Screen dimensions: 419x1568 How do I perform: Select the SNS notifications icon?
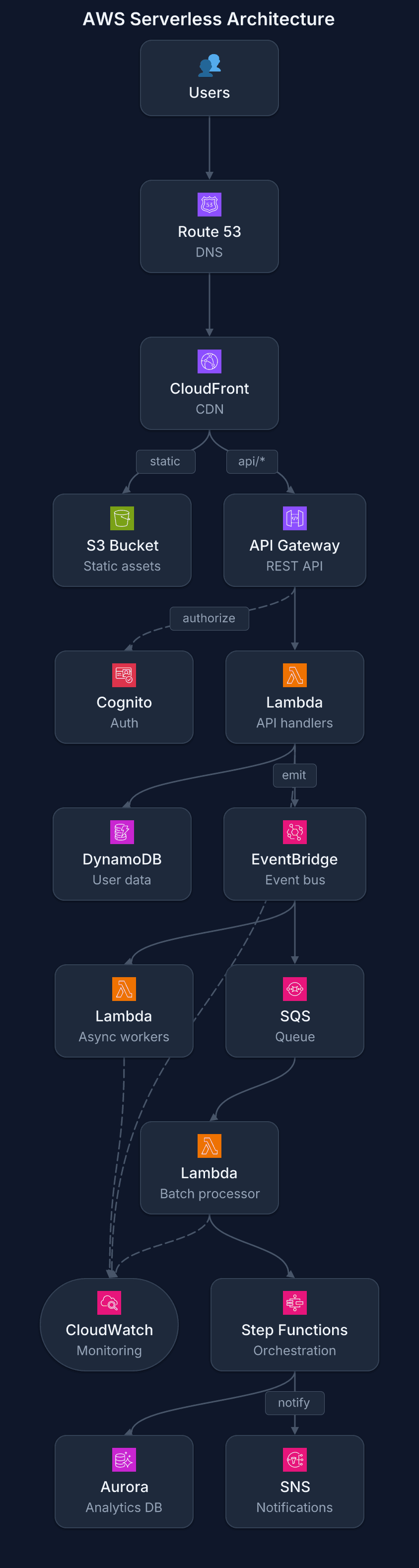pyautogui.click(x=295, y=1460)
